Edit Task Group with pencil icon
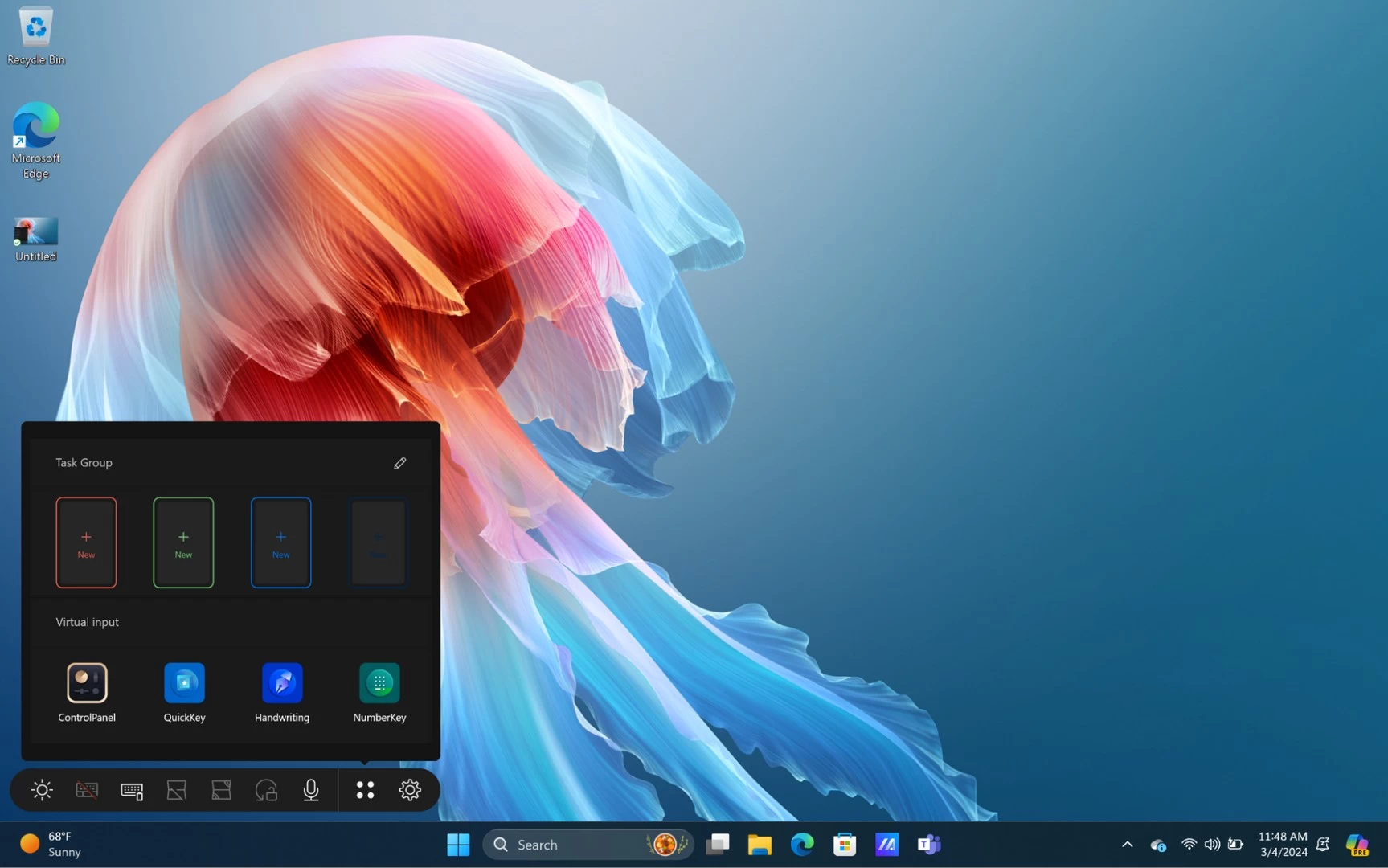This screenshot has width=1388, height=868. [400, 463]
